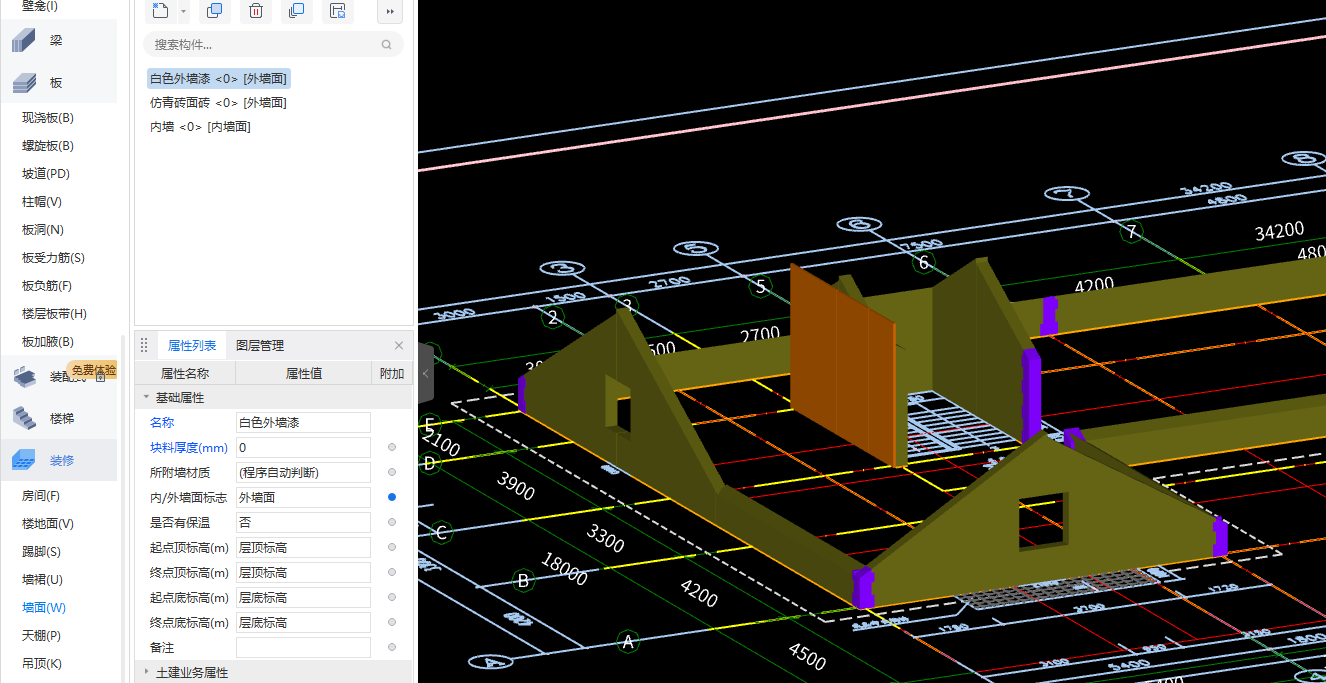The image size is (1326, 683).
Task: Toggle 附加 radio for 块料厚度(mm)
Action: pyautogui.click(x=392, y=447)
